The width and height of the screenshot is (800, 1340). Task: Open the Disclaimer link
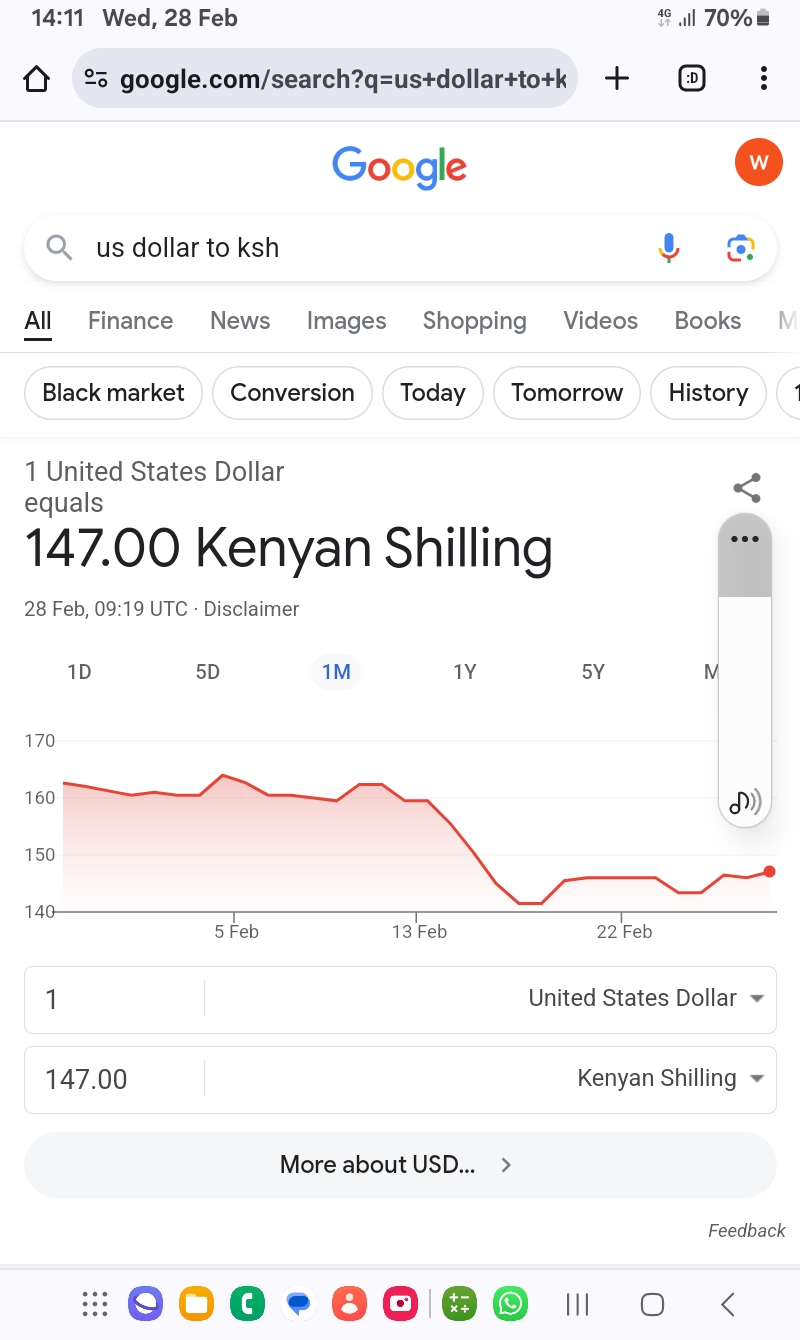coord(251,609)
